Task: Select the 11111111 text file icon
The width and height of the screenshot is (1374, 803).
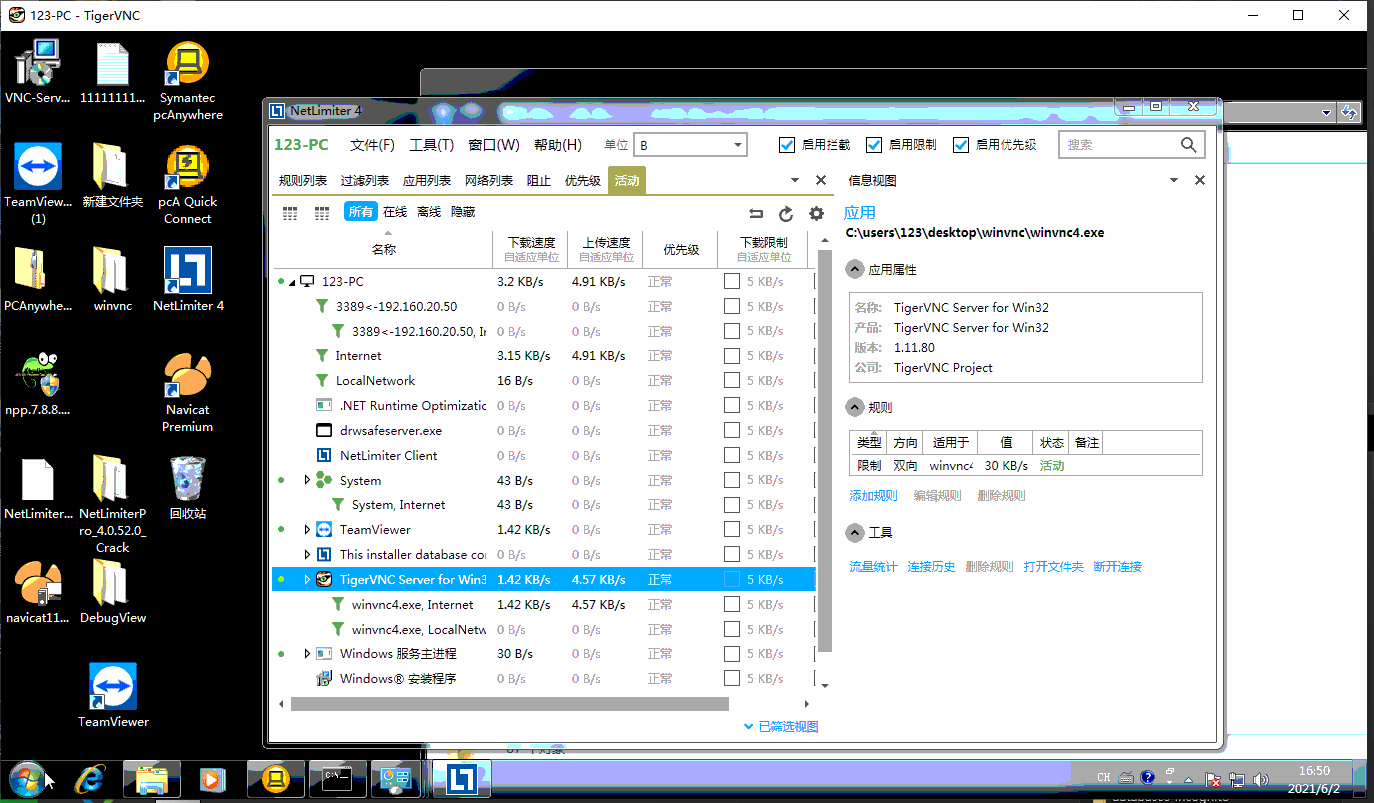Action: (x=112, y=73)
